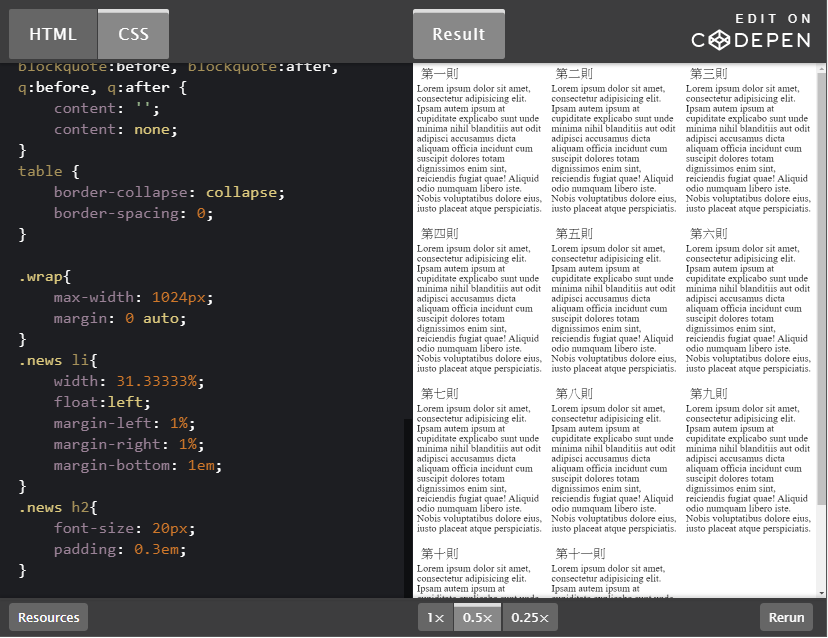Click the 'q:before, q:after {' code line
The width and height of the screenshot is (828, 638).
(x=102, y=87)
